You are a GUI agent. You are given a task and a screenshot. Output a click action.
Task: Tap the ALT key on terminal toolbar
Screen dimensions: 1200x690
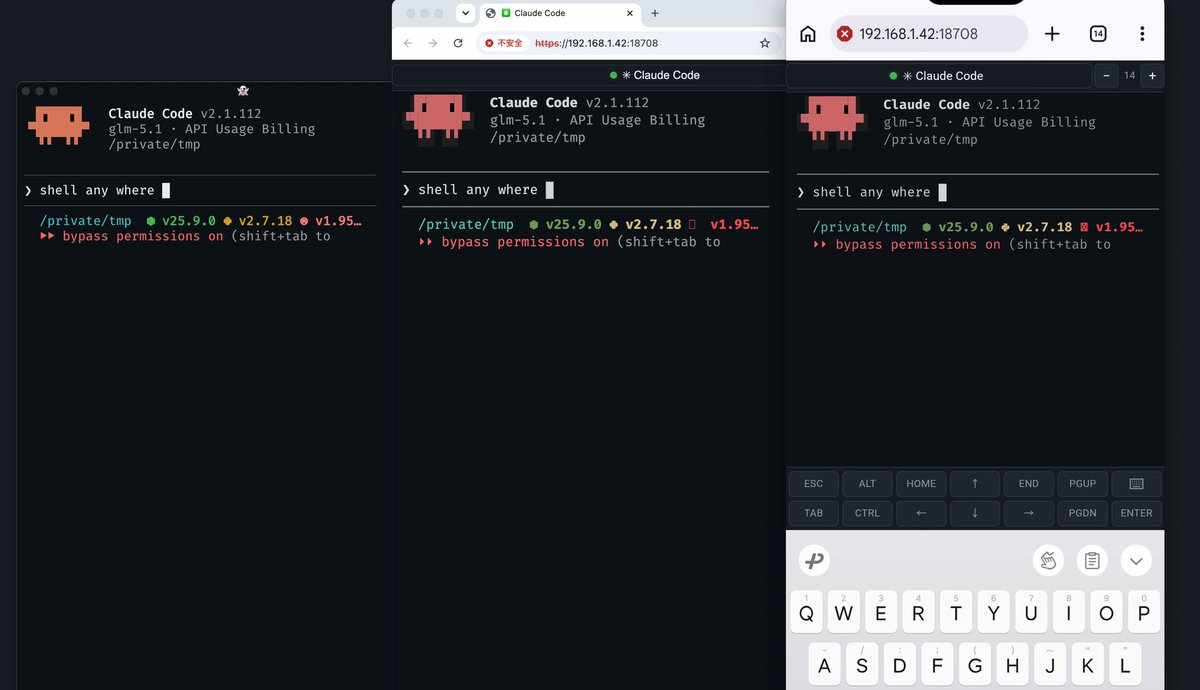tap(867, 484)
